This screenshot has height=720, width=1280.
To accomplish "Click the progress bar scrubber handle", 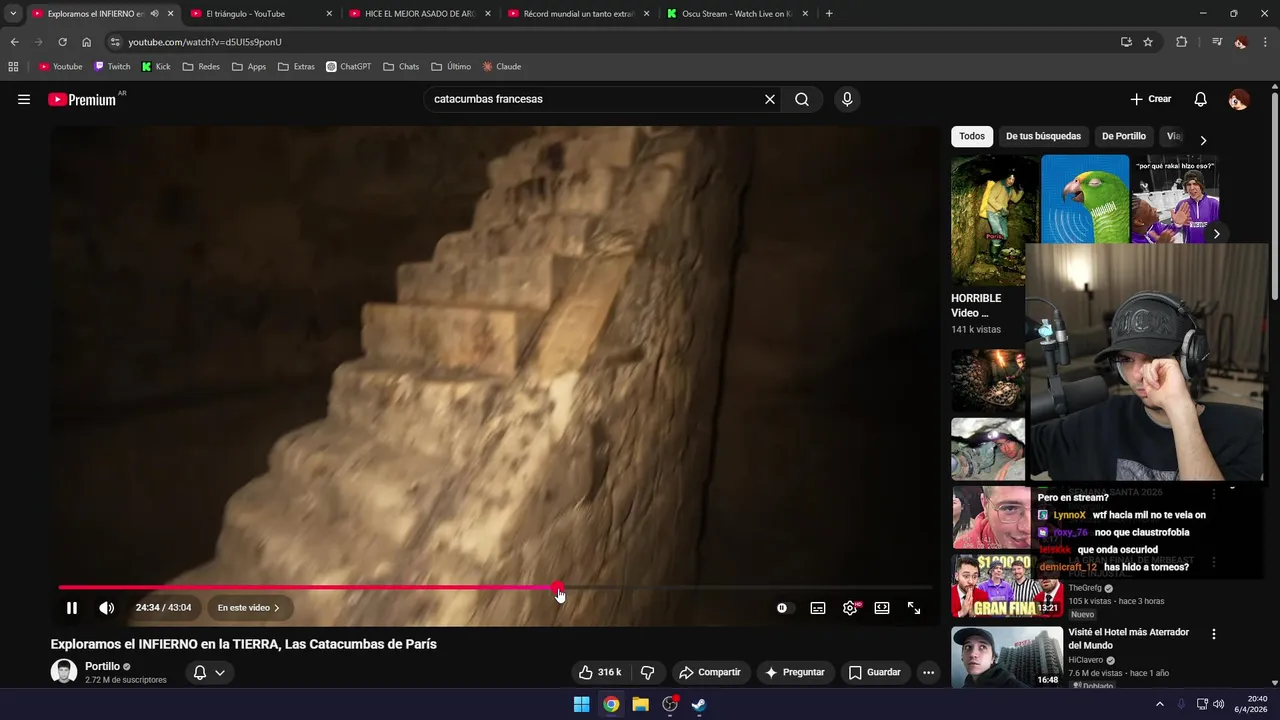I will point(557,587).
